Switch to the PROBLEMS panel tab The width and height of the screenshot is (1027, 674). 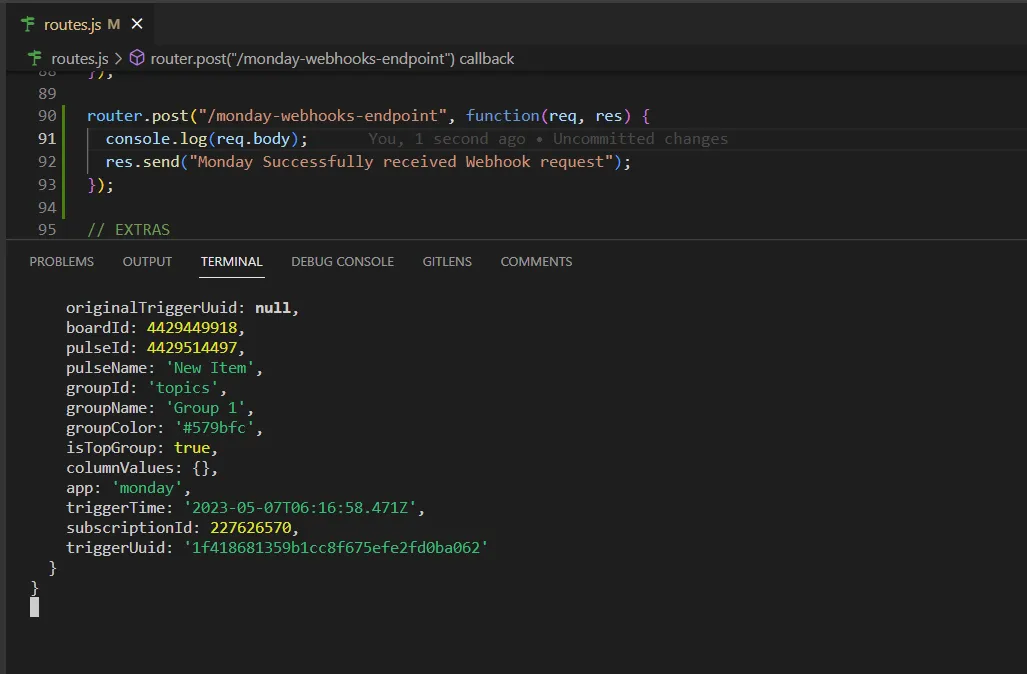62,261
